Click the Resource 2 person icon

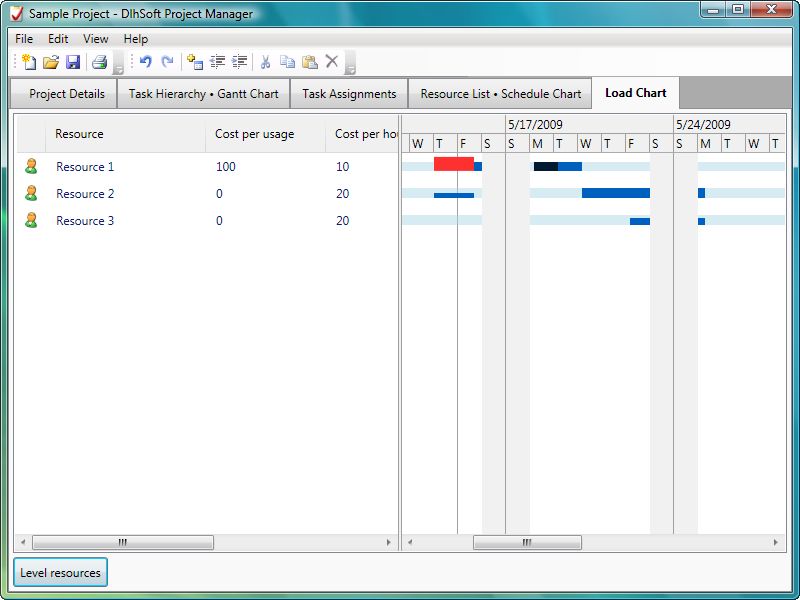click(x=31, y=193)
